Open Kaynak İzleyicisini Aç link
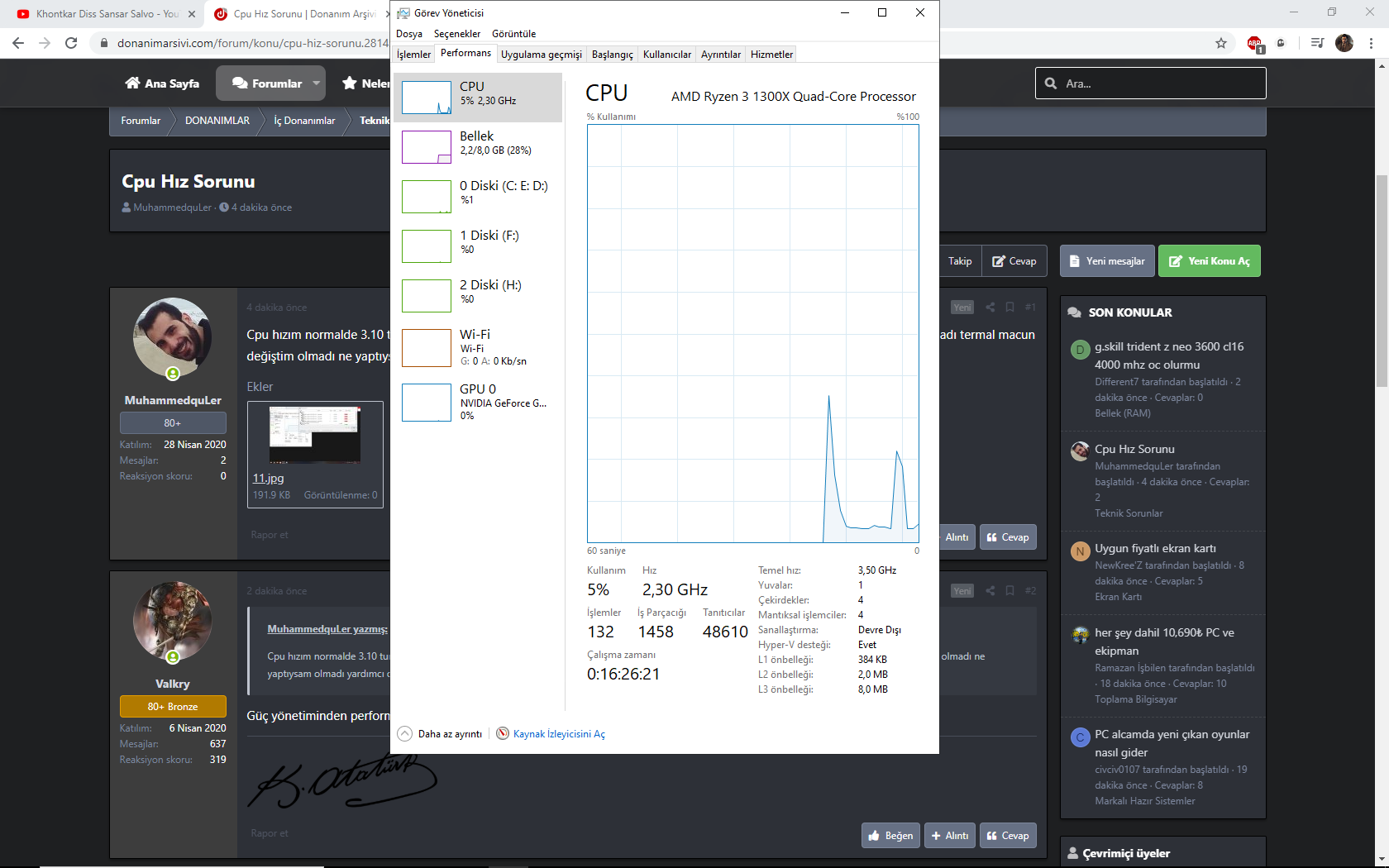 click(x=559, y=734)
